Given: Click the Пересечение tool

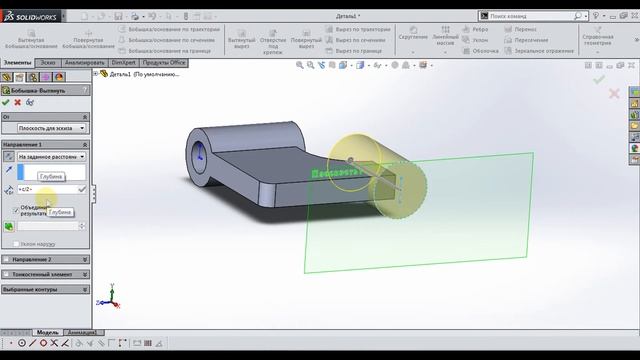Looking at the screenshot, I should [526, 40].
